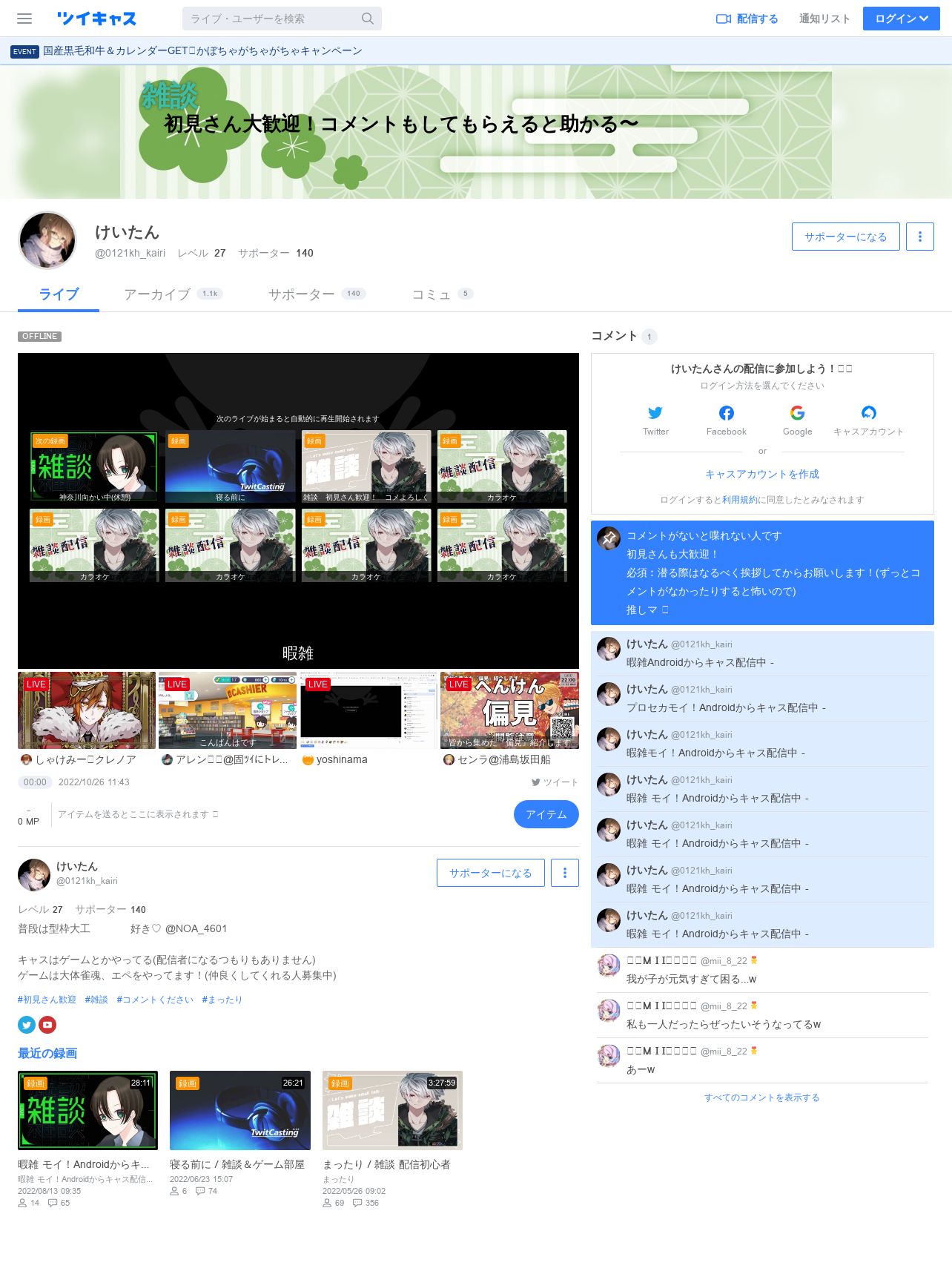
Task: Click the pinned comment pin icon
Action: (609, 538)
